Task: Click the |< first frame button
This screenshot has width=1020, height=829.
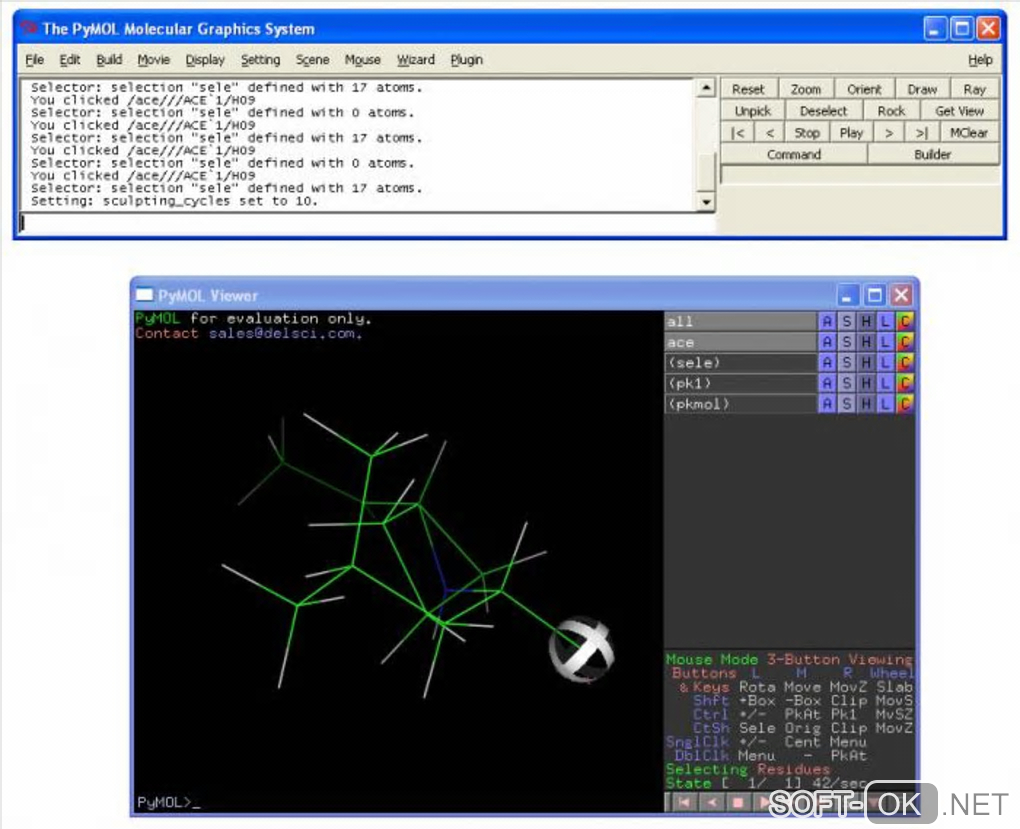Action: (738, 133)
